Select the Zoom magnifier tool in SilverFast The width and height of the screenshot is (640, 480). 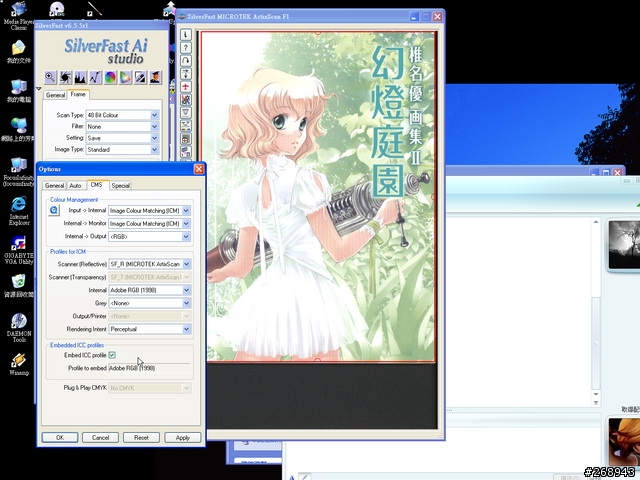50,77
